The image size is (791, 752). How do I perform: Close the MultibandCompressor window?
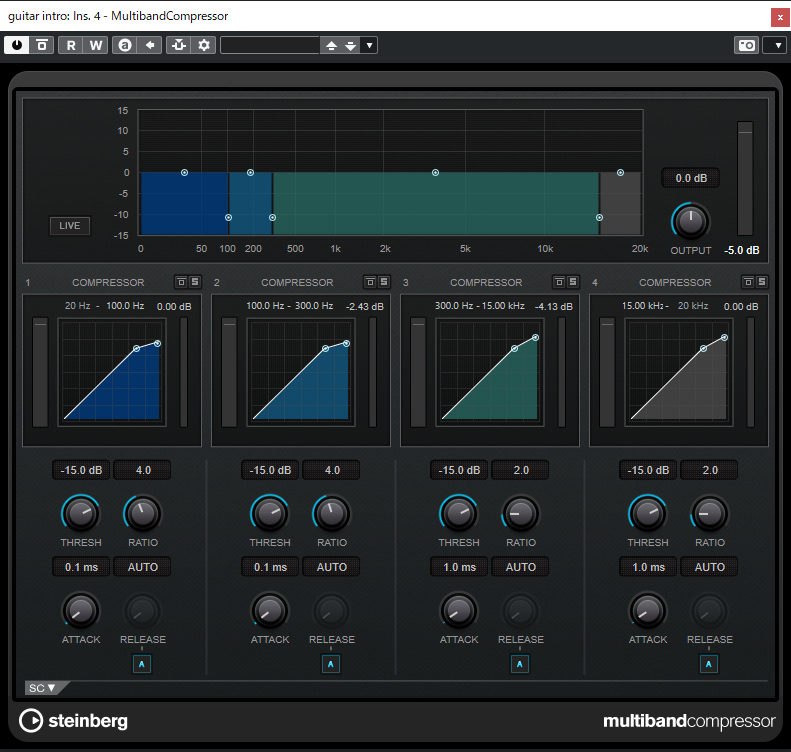780,17
